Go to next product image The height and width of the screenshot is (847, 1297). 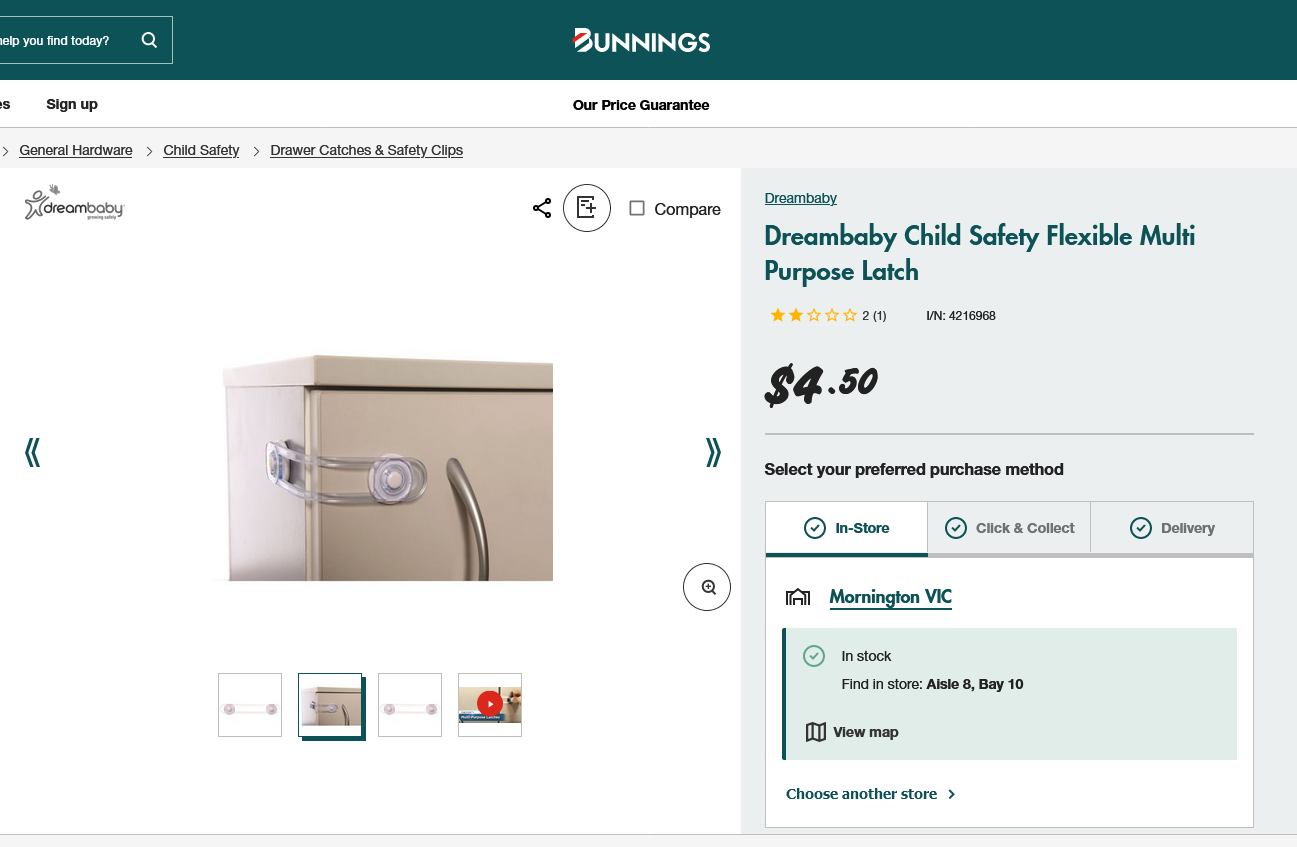coord(713,452)
